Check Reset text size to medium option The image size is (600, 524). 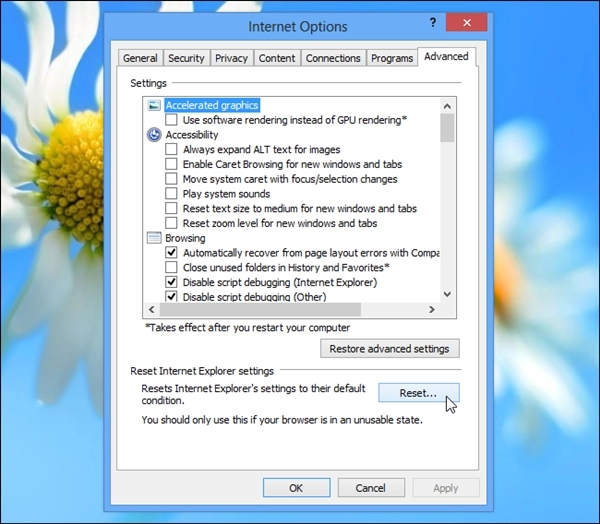(x=171, y=208)
